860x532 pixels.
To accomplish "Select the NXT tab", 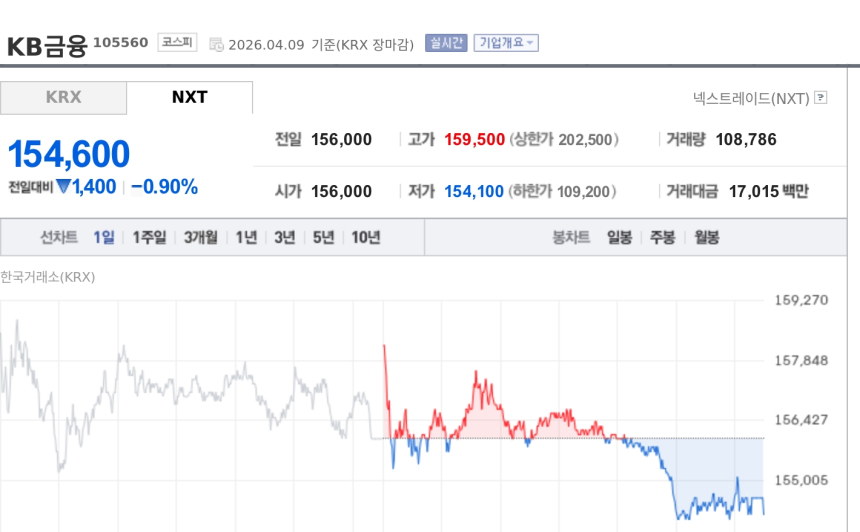I will click(189, 97).
